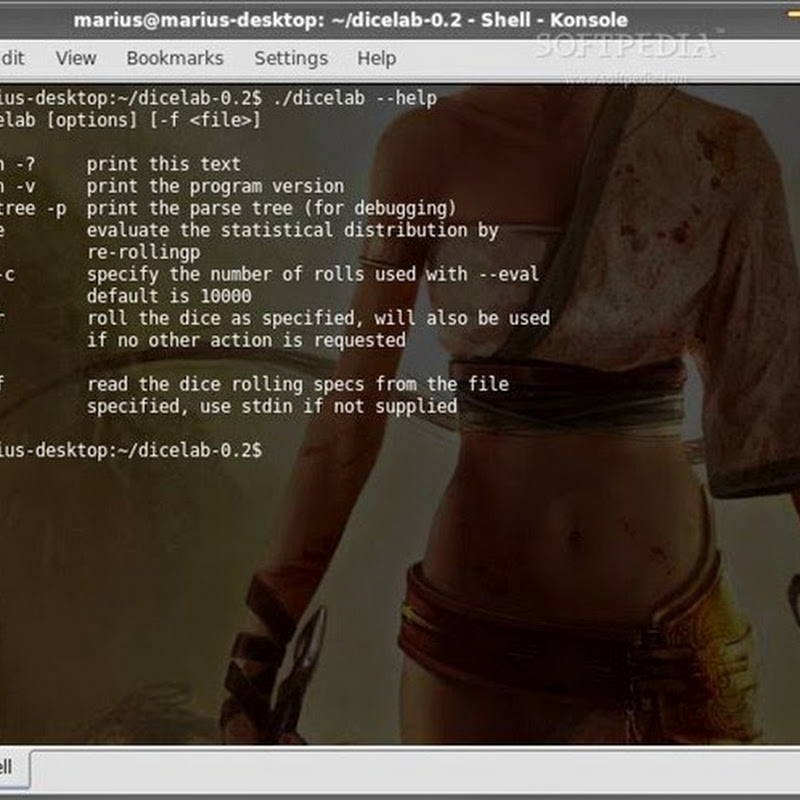Click 'roll the dice as specified' line
The image size is (800, 800).
click(318, 318)
